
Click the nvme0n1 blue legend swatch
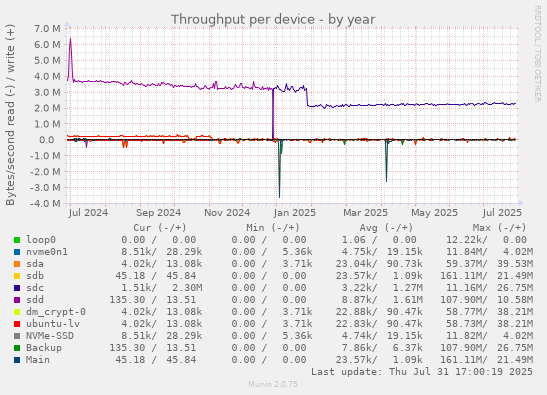click(x=17, y=252)
